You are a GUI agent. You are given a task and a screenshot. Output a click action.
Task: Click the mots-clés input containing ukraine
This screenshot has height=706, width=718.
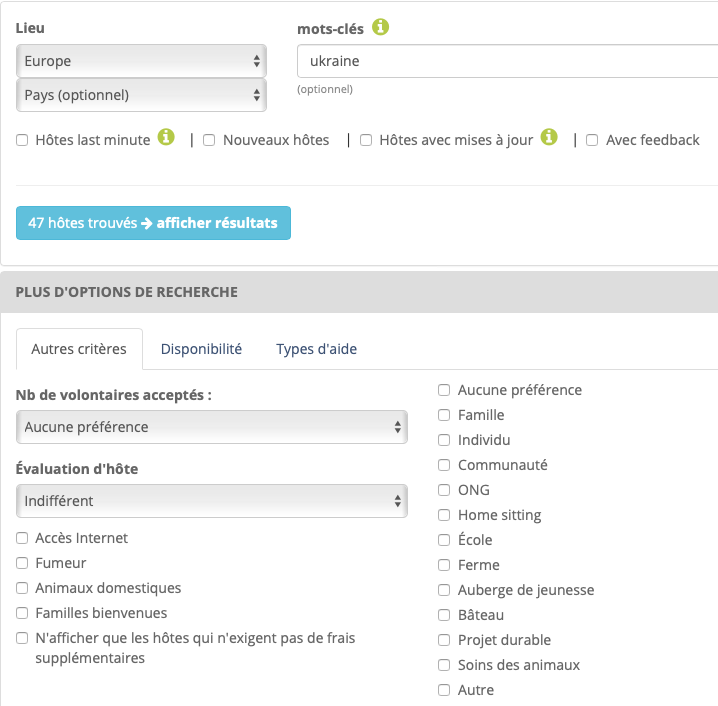(506, 61)
